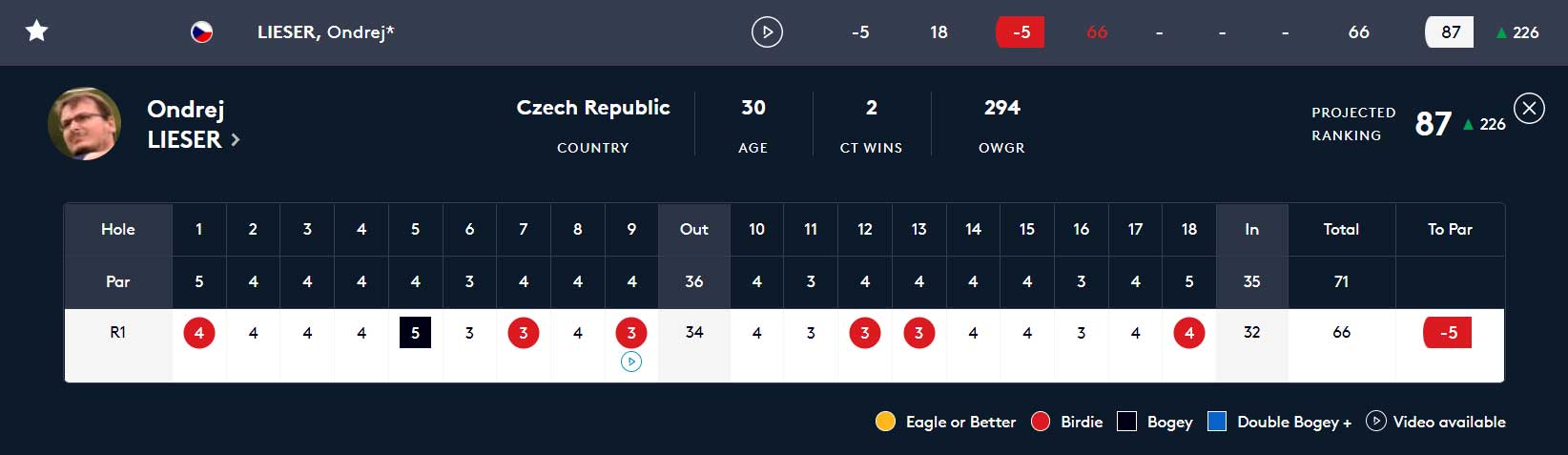1568x455 pixels.
Task: Click the Video available legend icon
Action: (1375, 421)
